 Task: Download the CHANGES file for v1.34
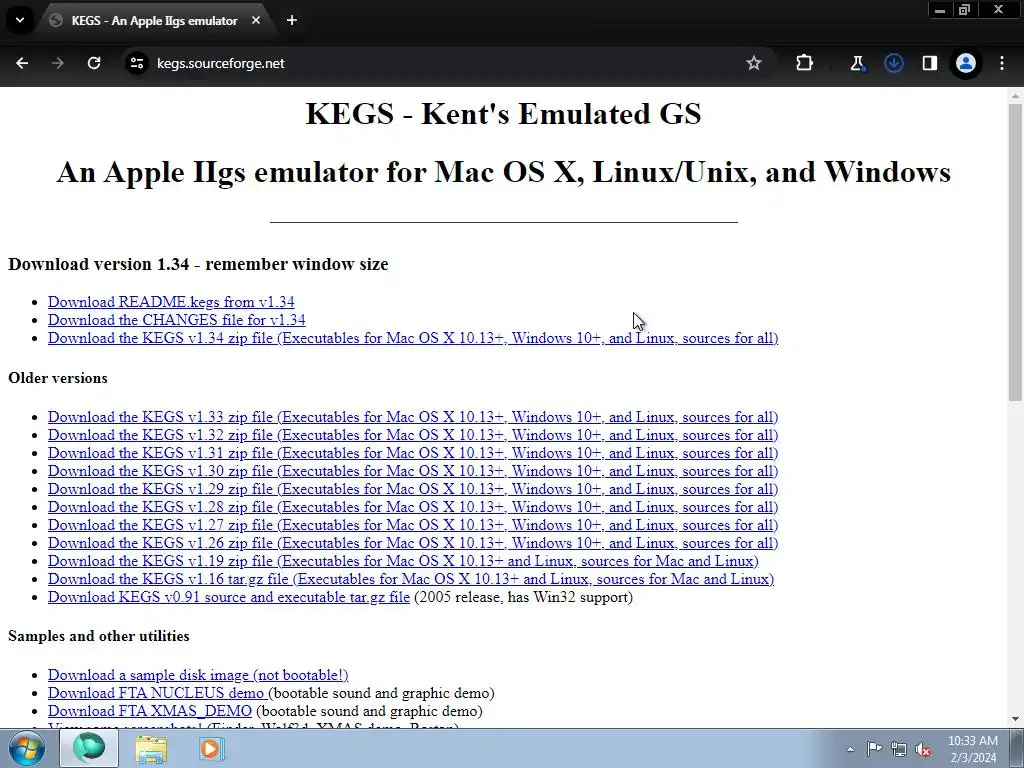tap(176, 320)
